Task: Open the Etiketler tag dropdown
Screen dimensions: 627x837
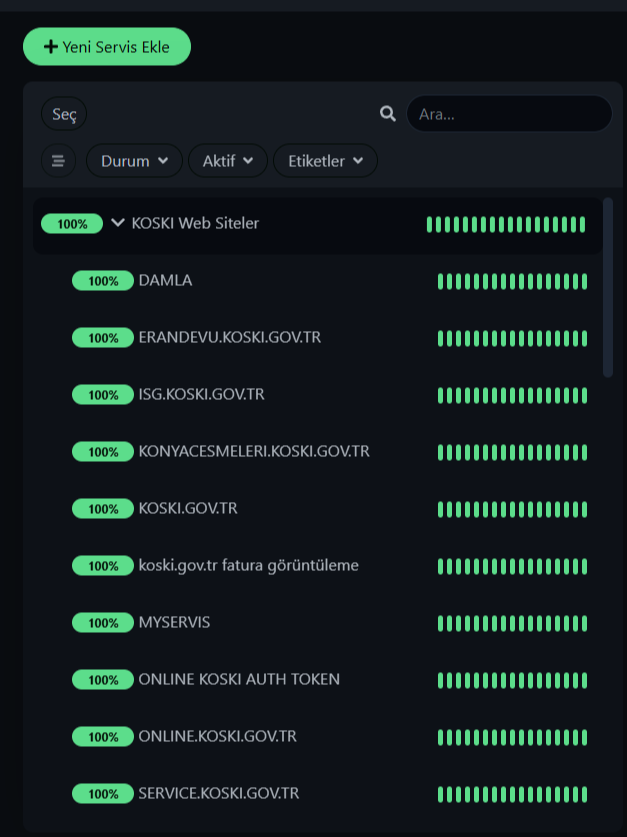Action: coord(325,161)
